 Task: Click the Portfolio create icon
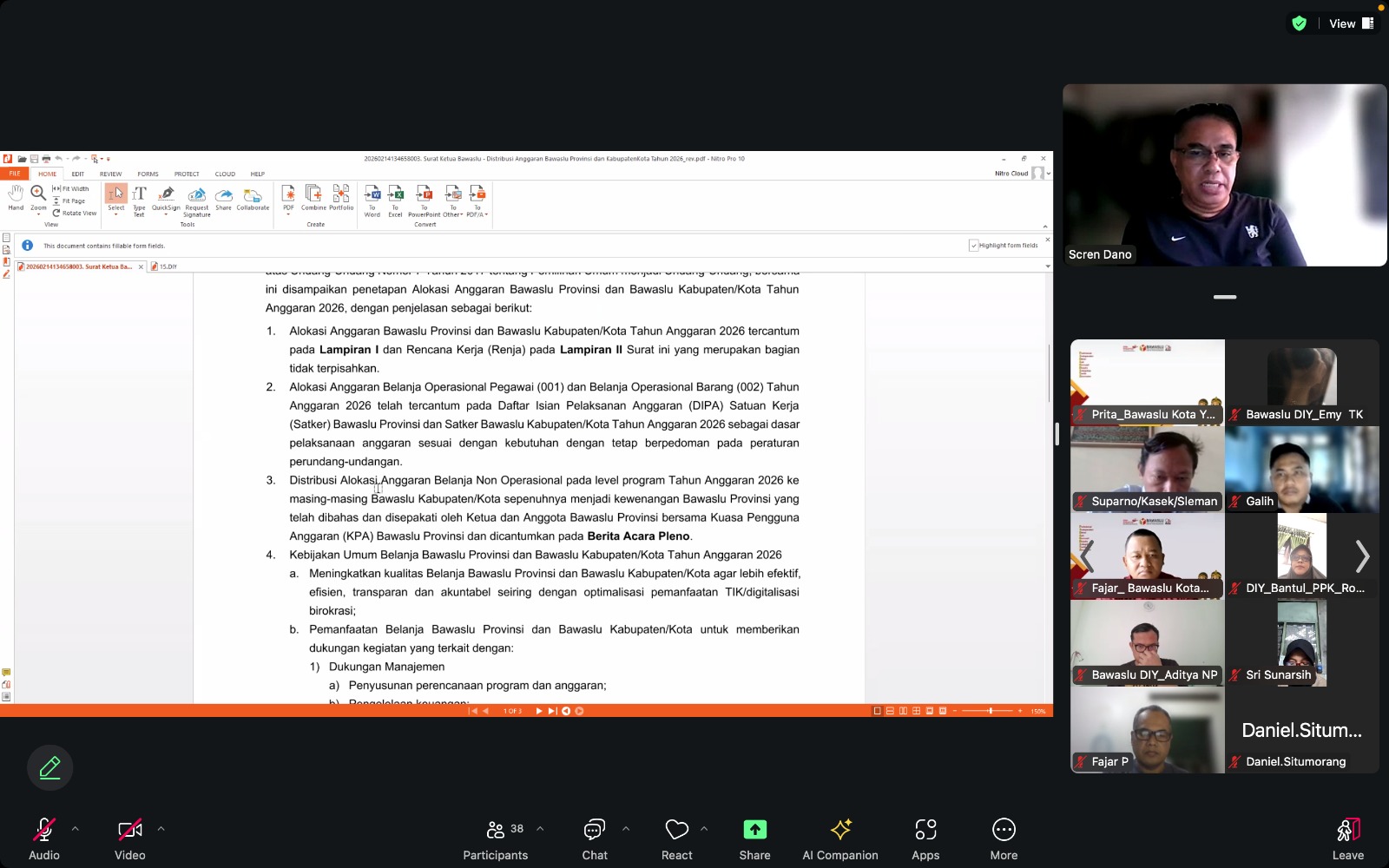click(x=341, y=198)
